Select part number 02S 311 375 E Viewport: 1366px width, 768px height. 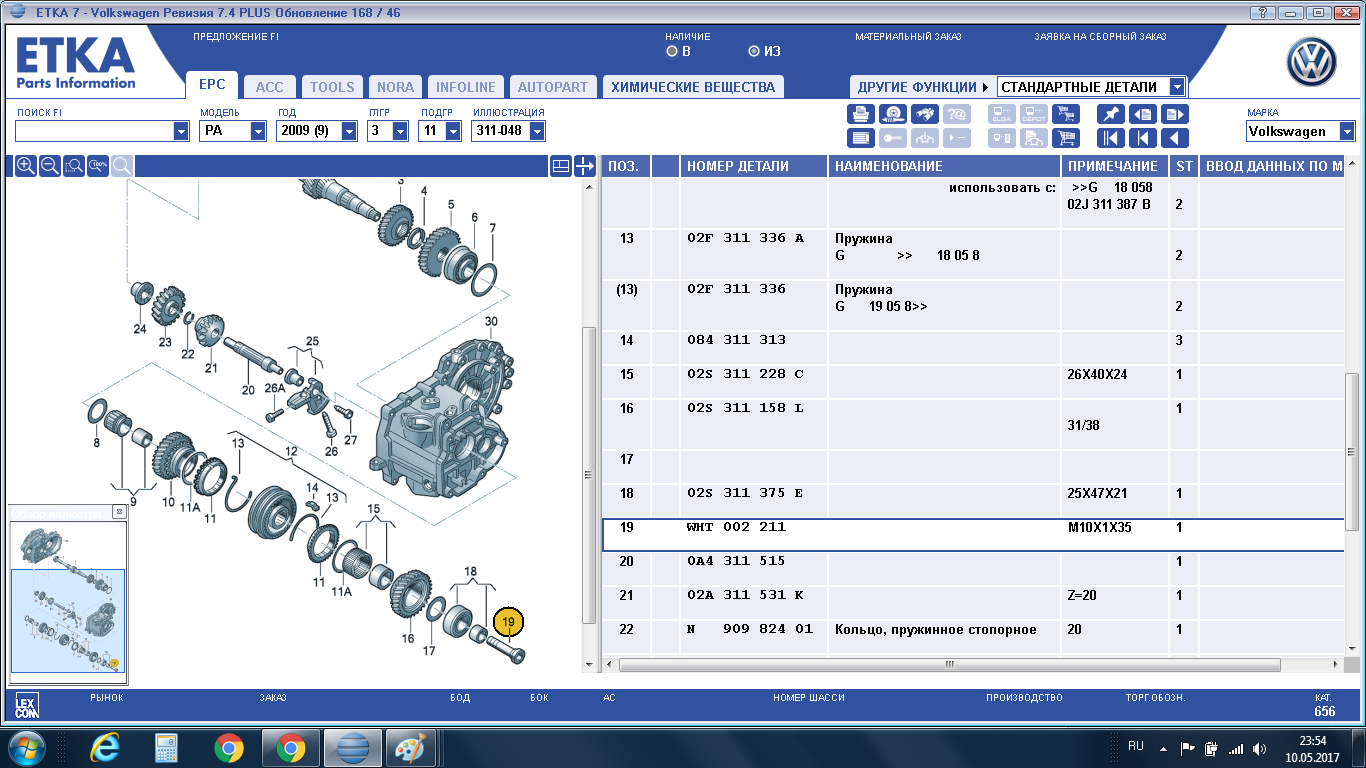click(744, 493)
